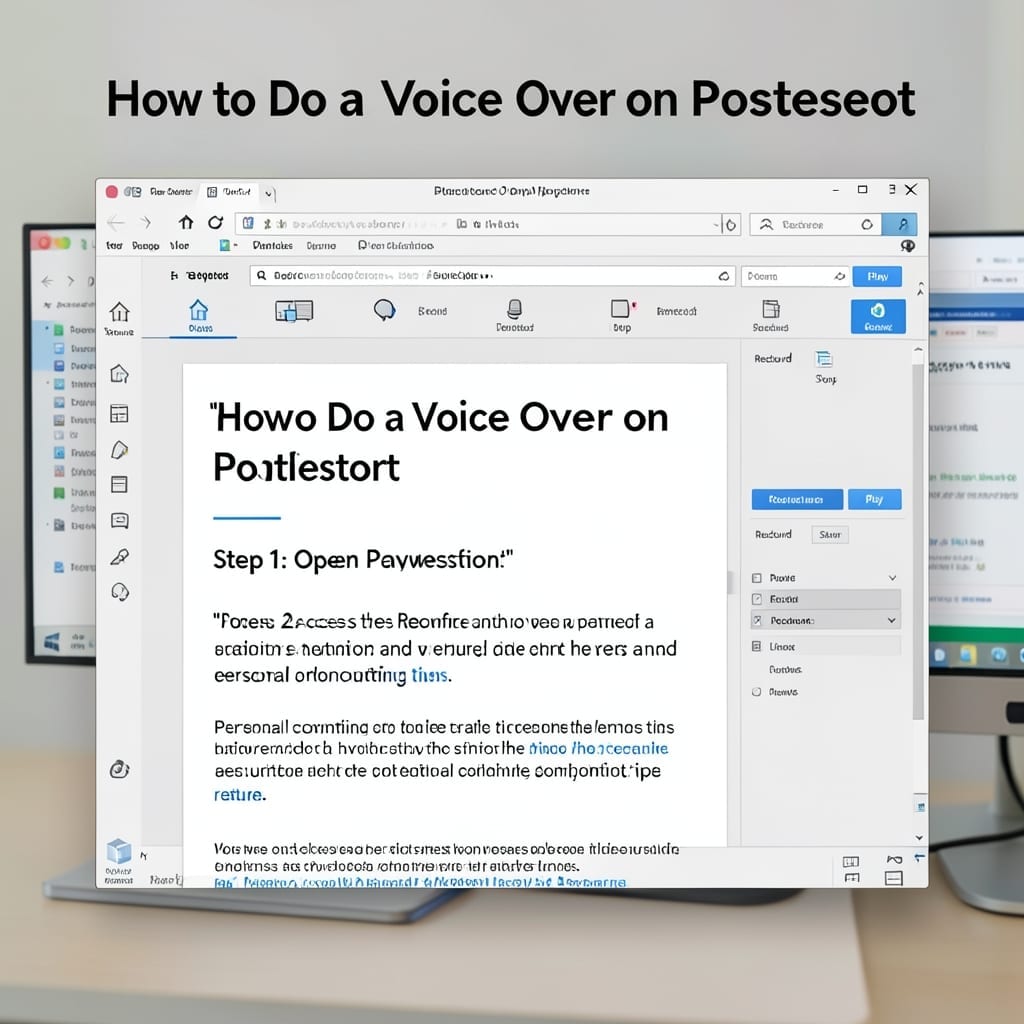This screenshot has height=1024, width=1024.
Task: Collapse the ribbon with the small up caret
Action: 920,288
